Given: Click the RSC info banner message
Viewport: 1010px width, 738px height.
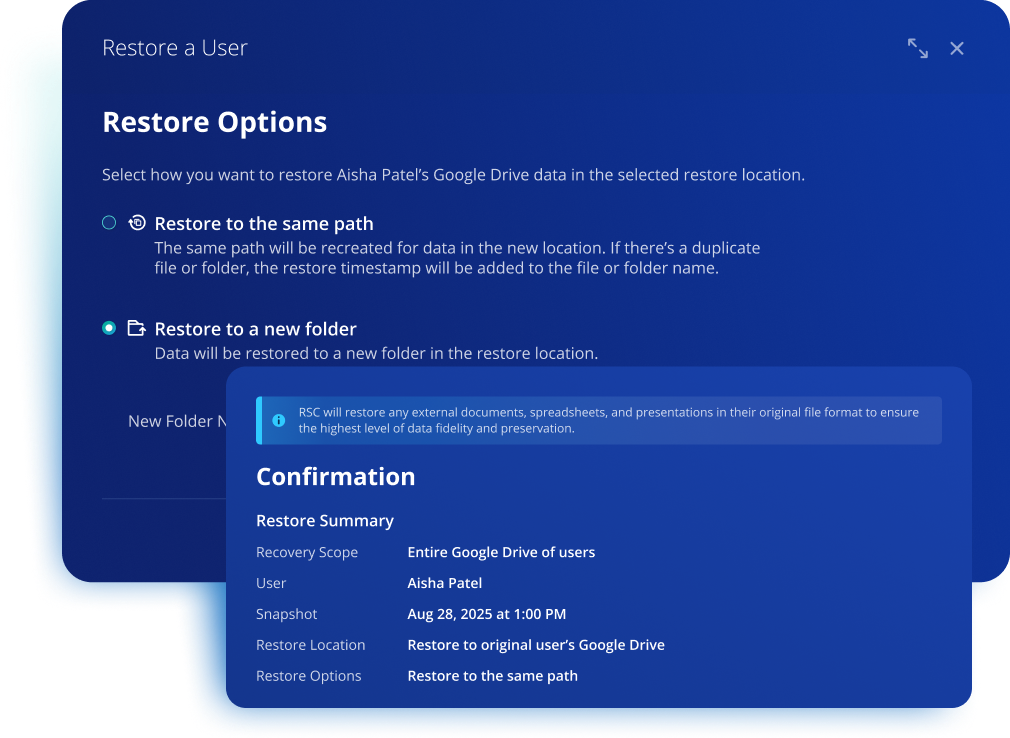Looking at the screenshot, I should click(x=608, y=420).
